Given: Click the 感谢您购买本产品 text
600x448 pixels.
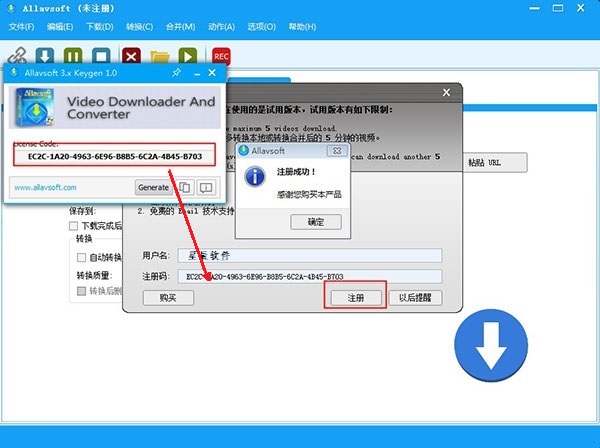Looking at the screenshot, I should pyautogui.click(x=309, y=194).
